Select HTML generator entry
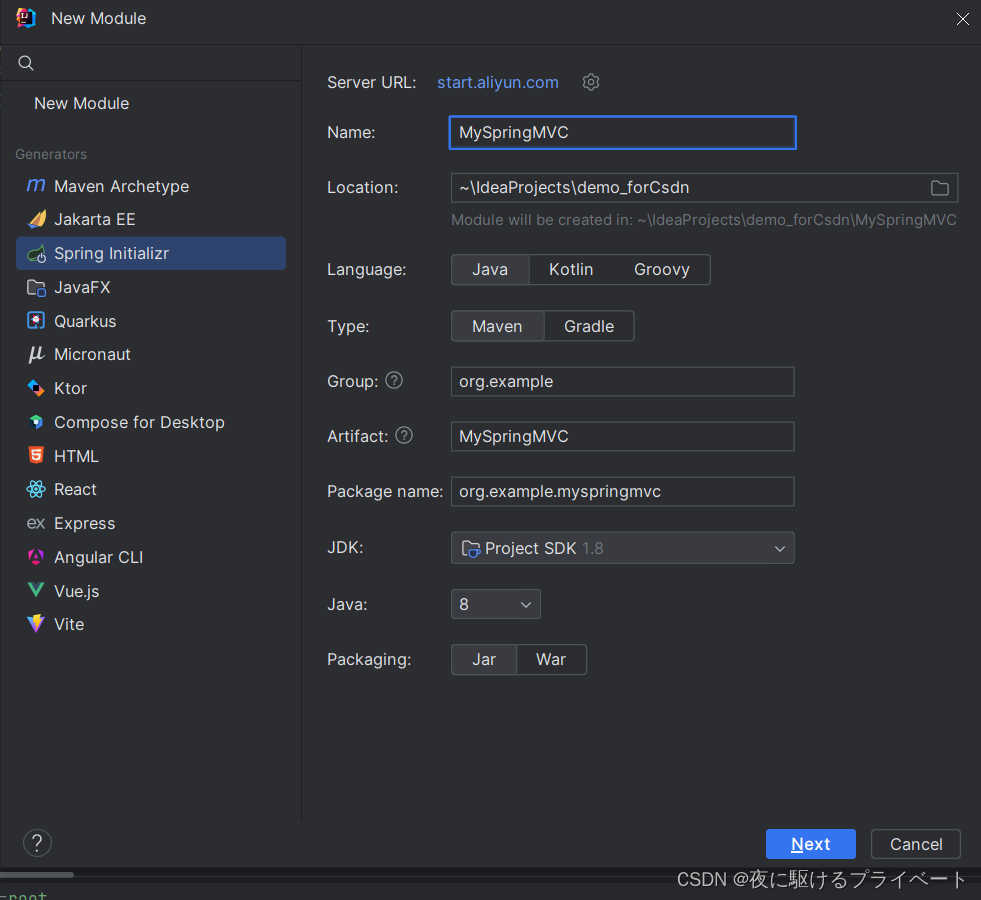 151,456
